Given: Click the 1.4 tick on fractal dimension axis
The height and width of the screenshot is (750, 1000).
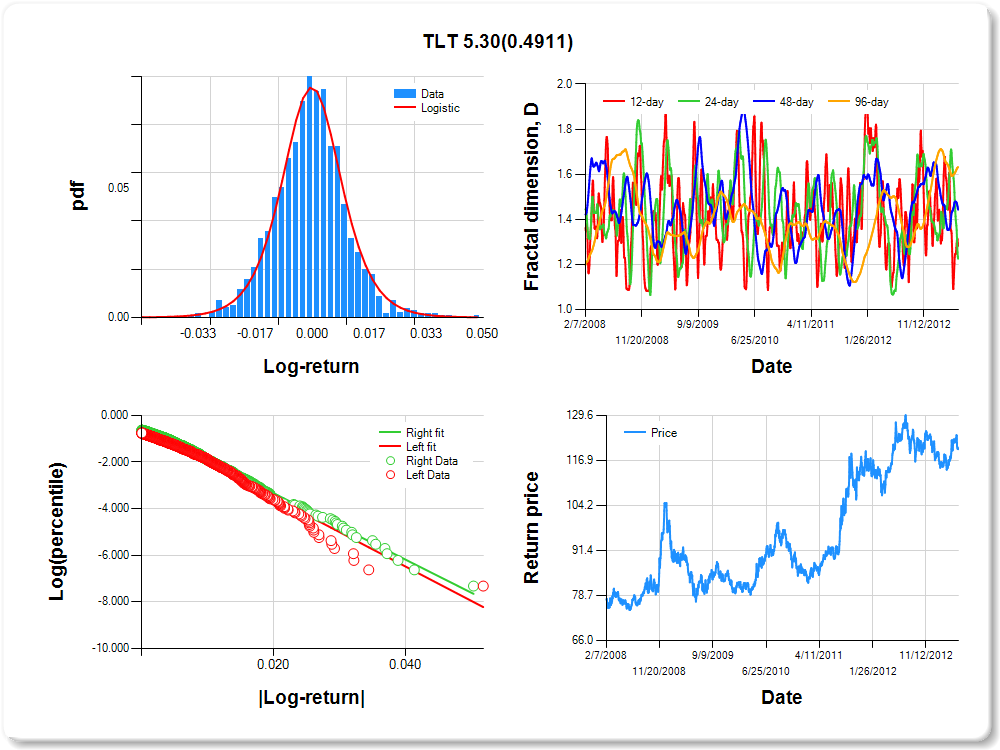Looking at the screenshot, I should [x=564, y=219].
